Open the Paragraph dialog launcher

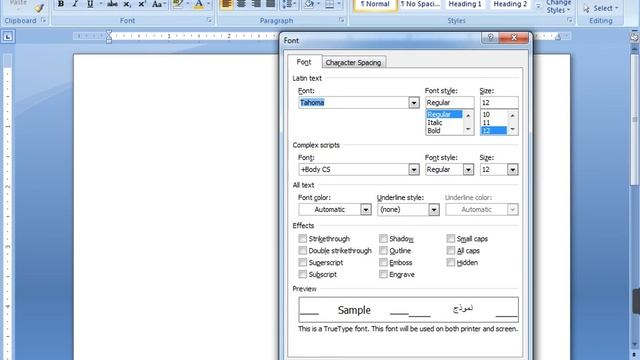pyautogui.click(x=342, y=20)
